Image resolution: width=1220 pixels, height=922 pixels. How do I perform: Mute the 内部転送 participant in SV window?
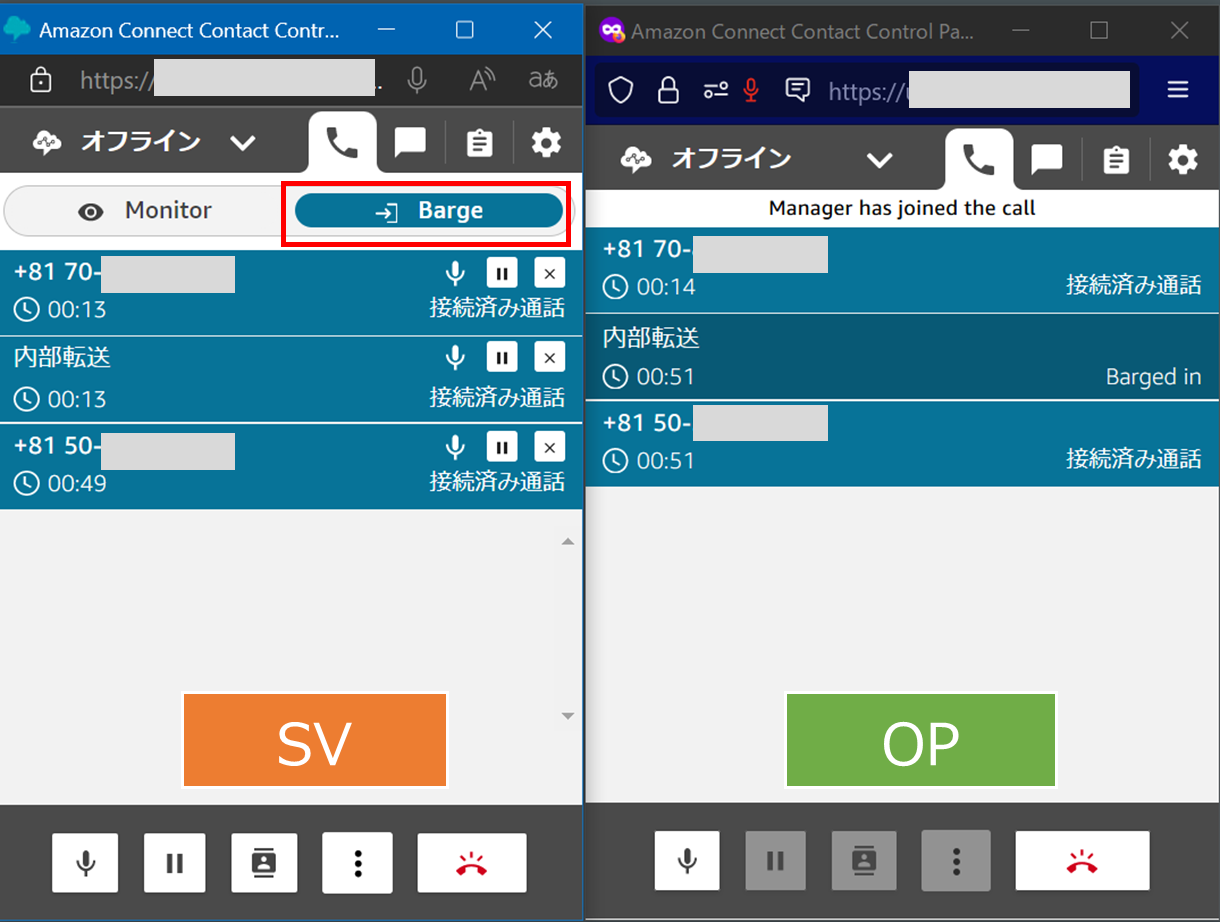[456, 357]
